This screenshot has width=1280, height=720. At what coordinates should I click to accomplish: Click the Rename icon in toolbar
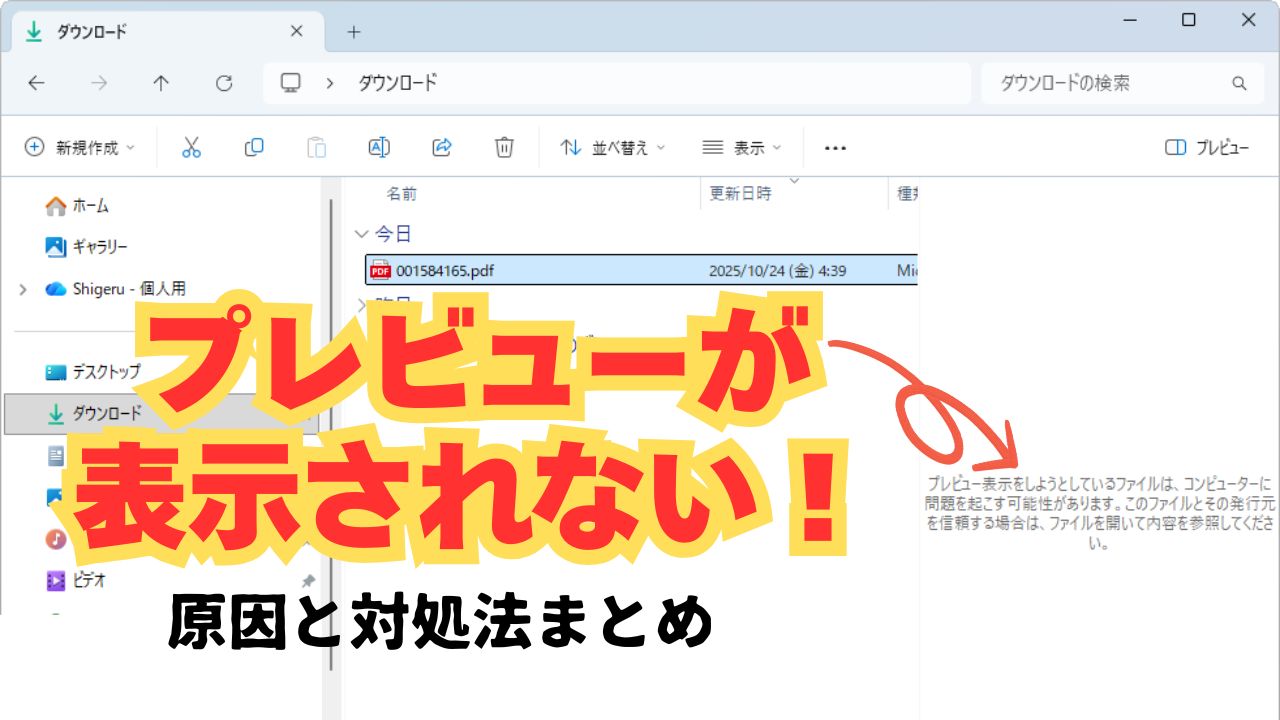(379, 147)
